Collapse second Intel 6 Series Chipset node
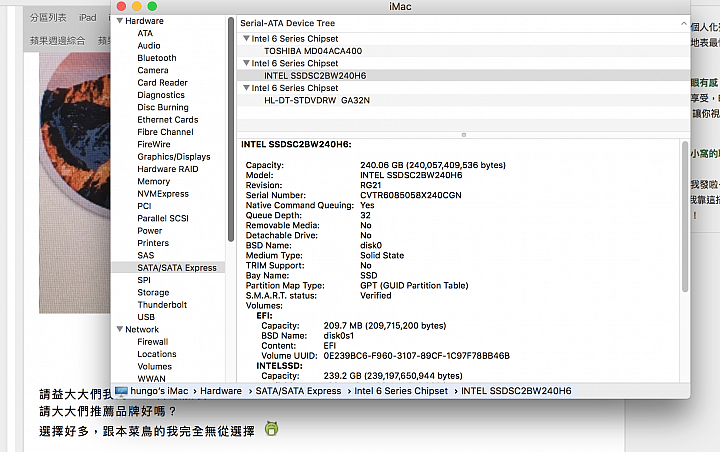 click(x=246, y=63)
